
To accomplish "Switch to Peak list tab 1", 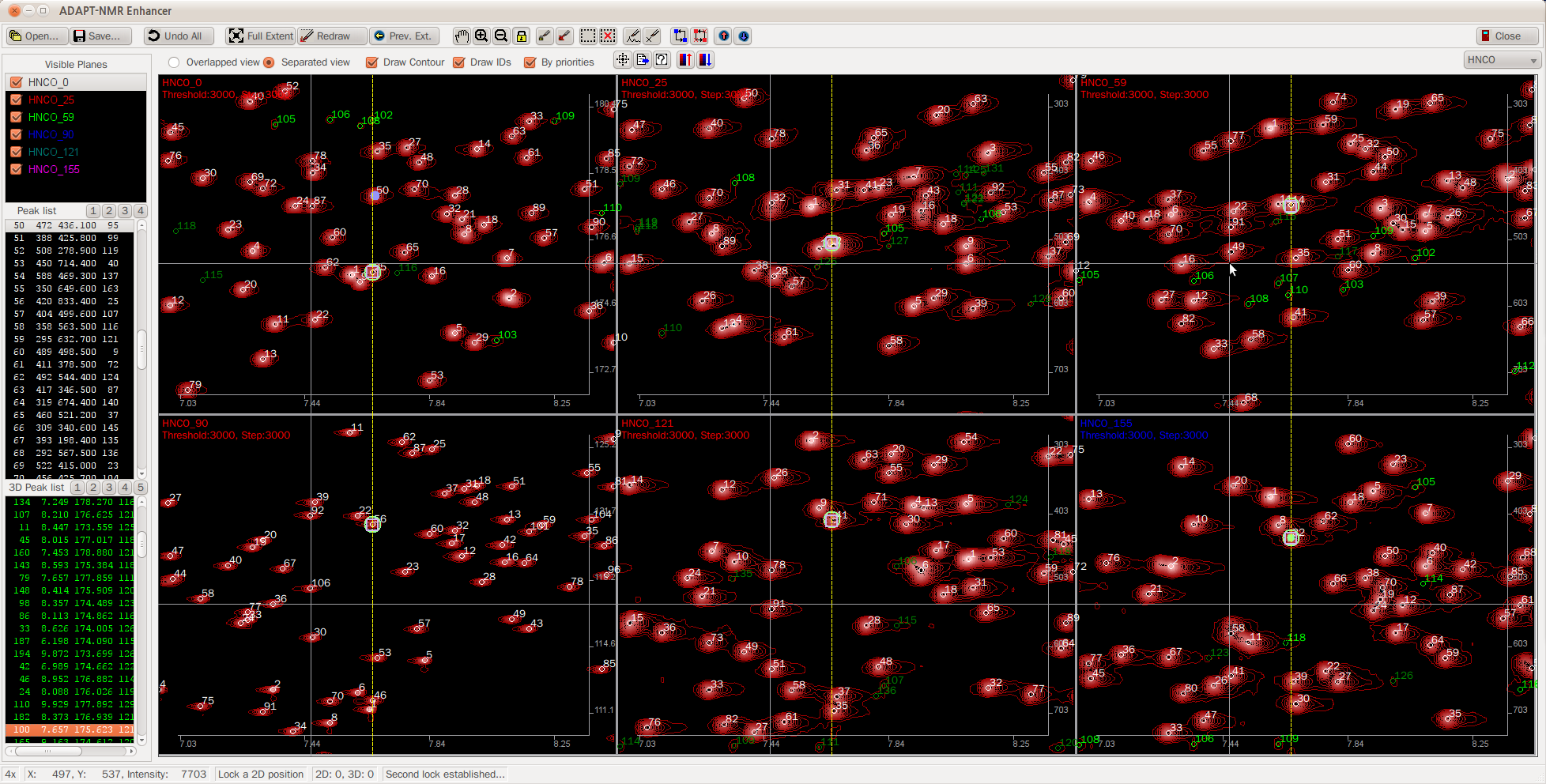I will 93,211.
